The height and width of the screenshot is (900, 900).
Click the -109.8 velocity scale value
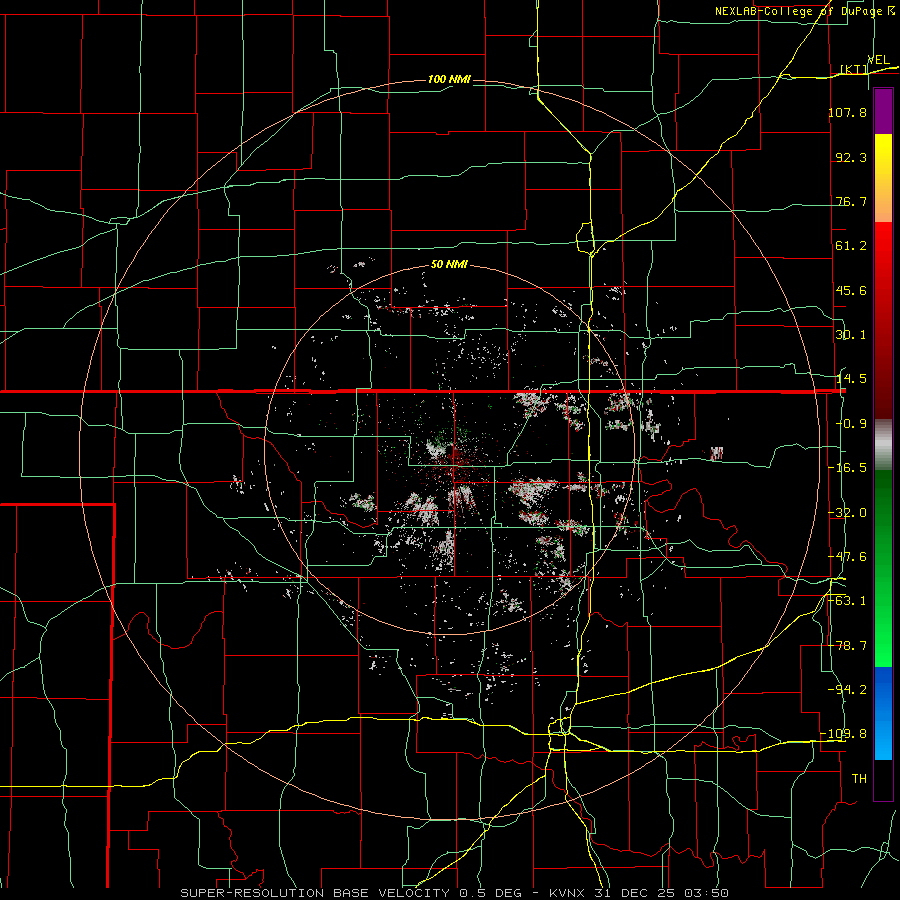point(844,734)
